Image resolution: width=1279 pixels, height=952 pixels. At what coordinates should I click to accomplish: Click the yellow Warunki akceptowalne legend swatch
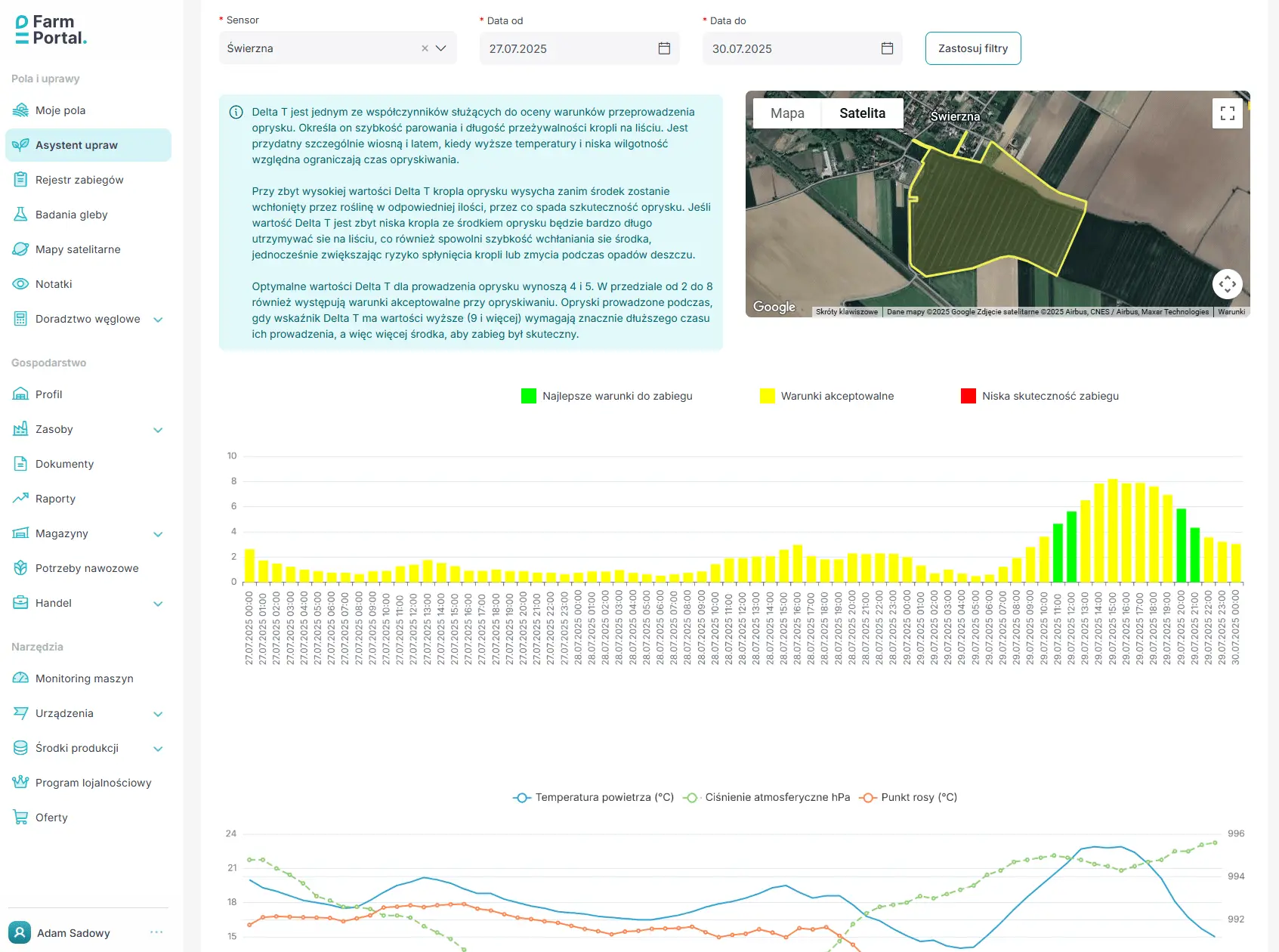tap(767, 396)
